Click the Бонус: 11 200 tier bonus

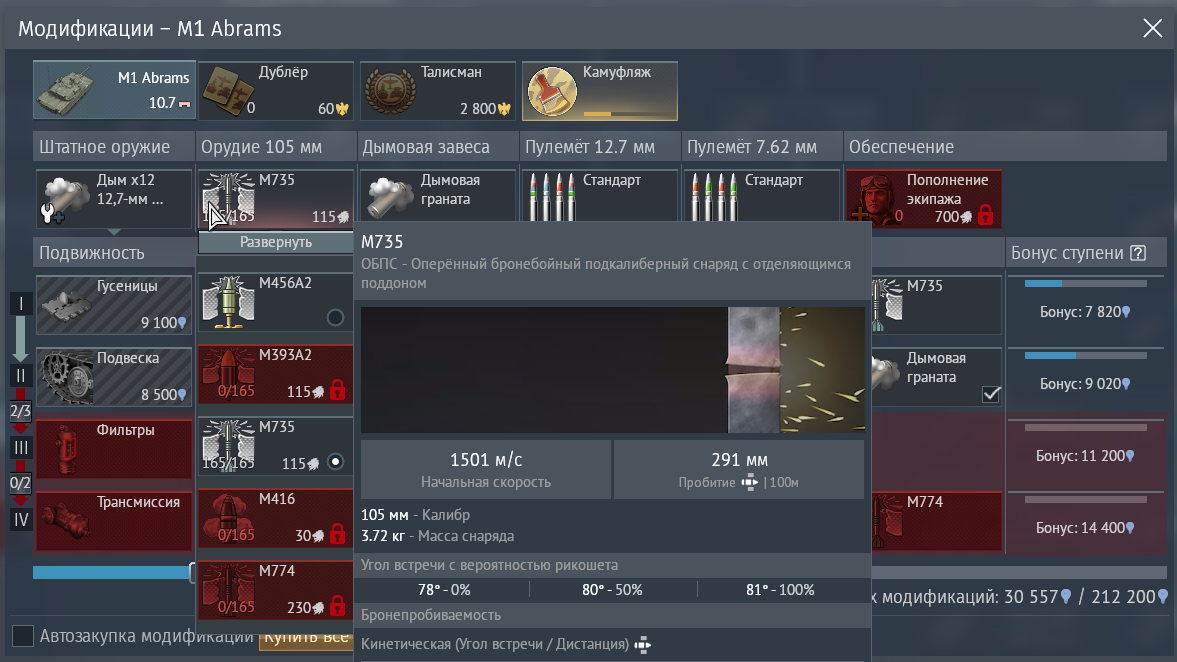[x=1085, y=456]
